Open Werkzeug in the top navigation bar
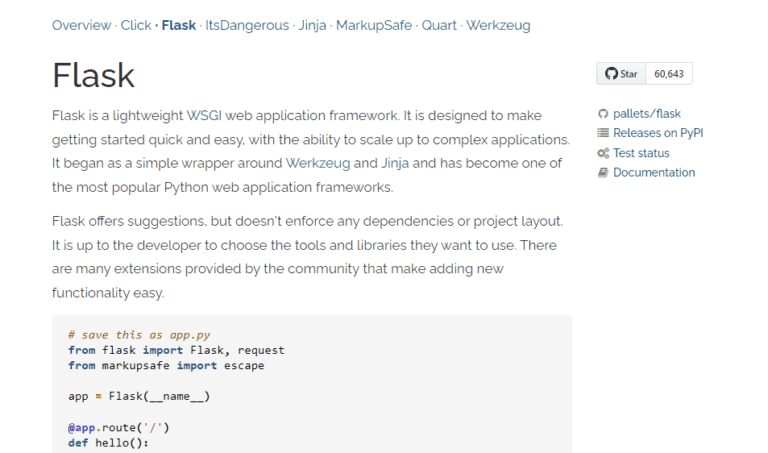The width and height of the screenshot is (768, 453). click(x=498, y=25)
